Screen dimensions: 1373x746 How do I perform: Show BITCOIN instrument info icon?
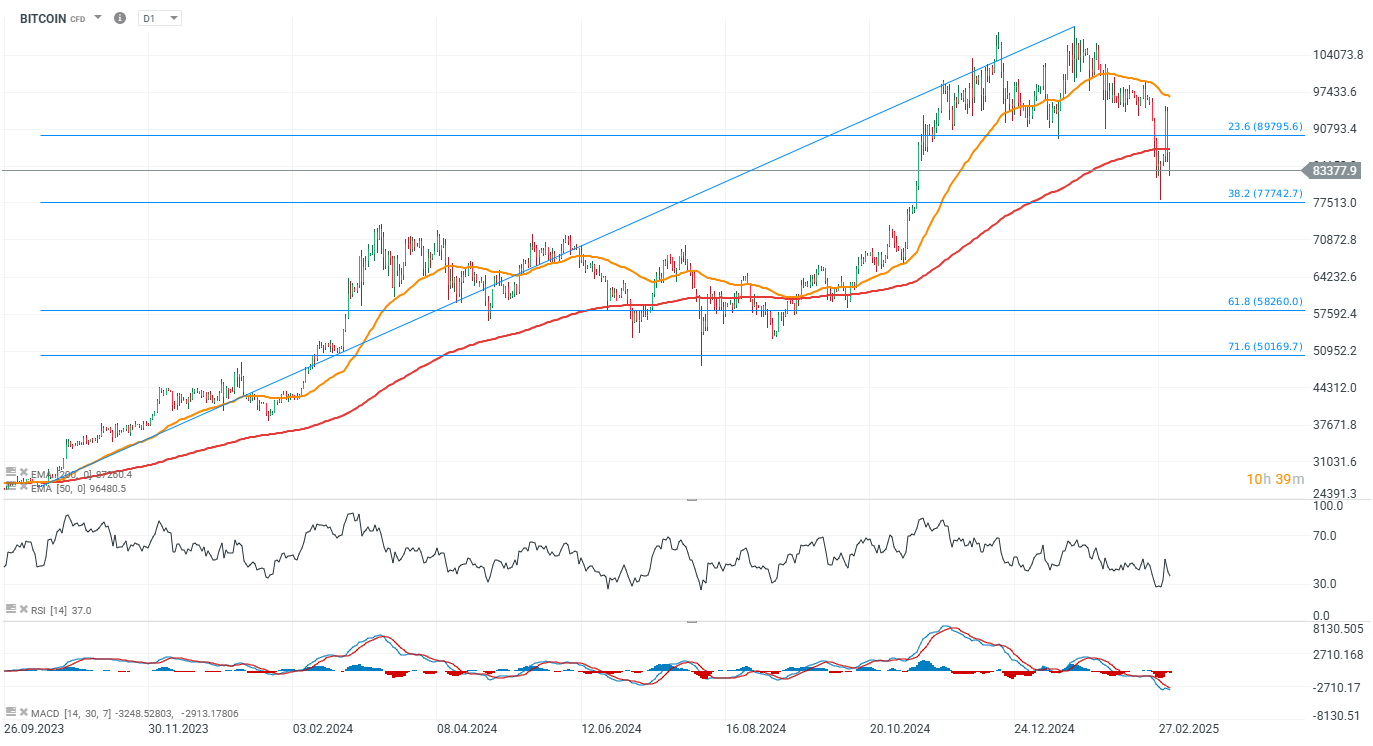pos(120,18)
